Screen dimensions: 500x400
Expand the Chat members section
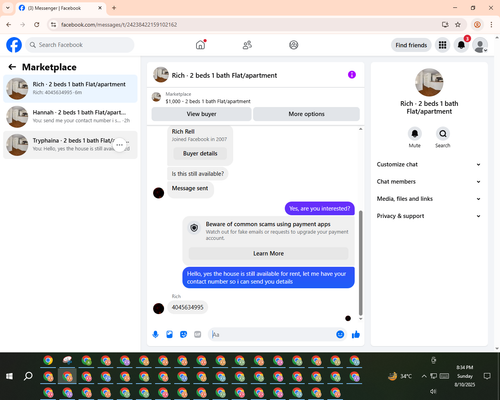[x=429, y=182]
